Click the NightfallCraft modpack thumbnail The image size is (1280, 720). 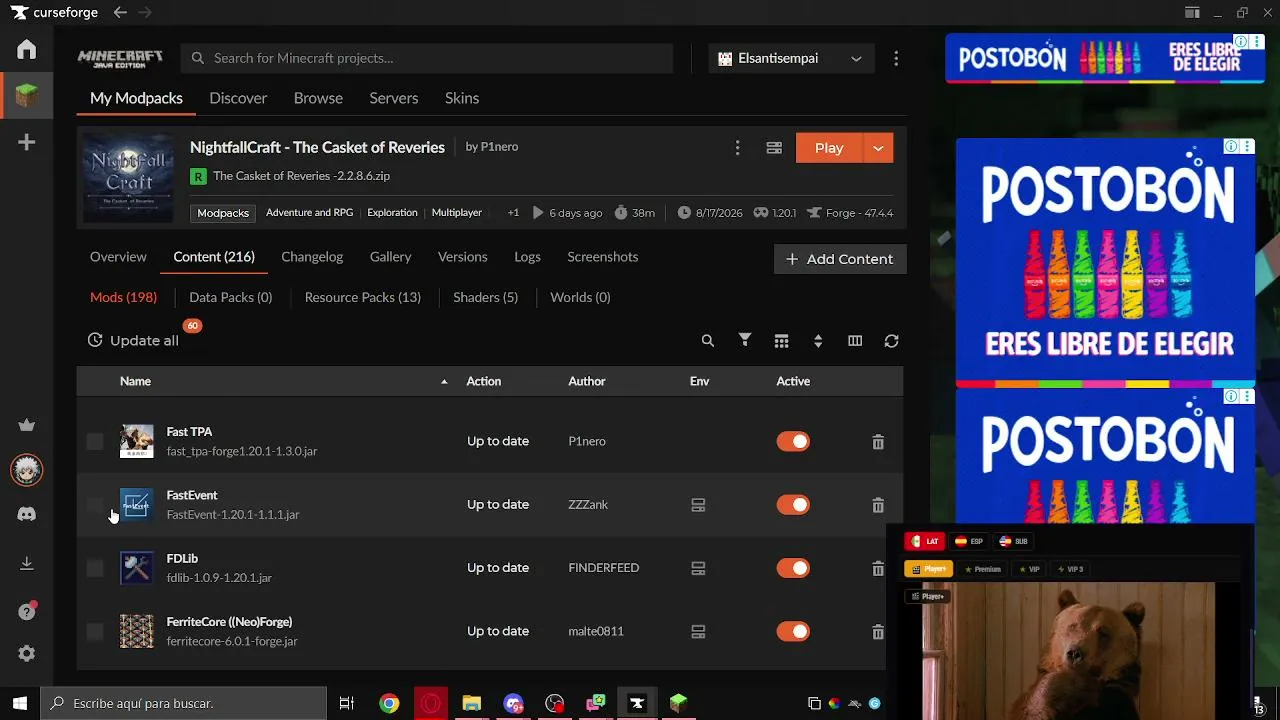point(129,178)
